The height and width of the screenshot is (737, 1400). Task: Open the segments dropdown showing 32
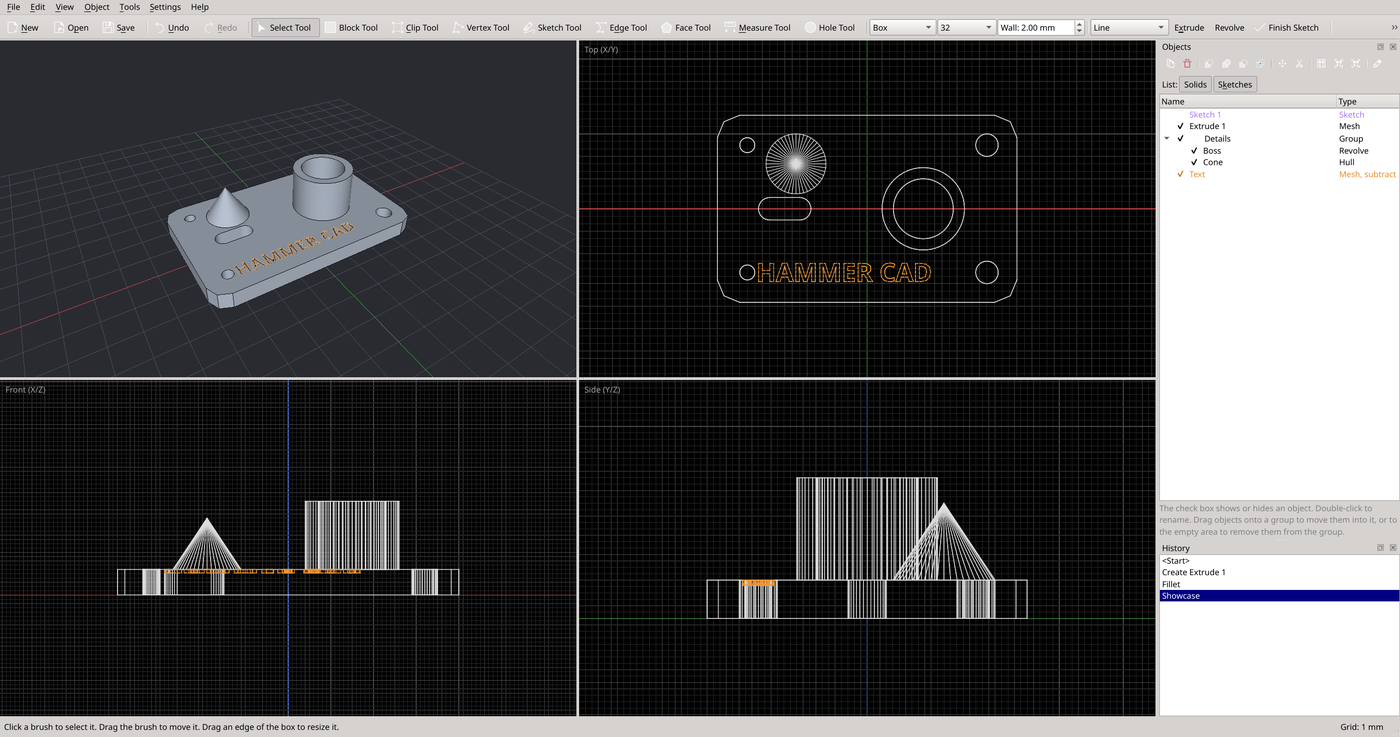pyautogui.click(x=966, y=28)
